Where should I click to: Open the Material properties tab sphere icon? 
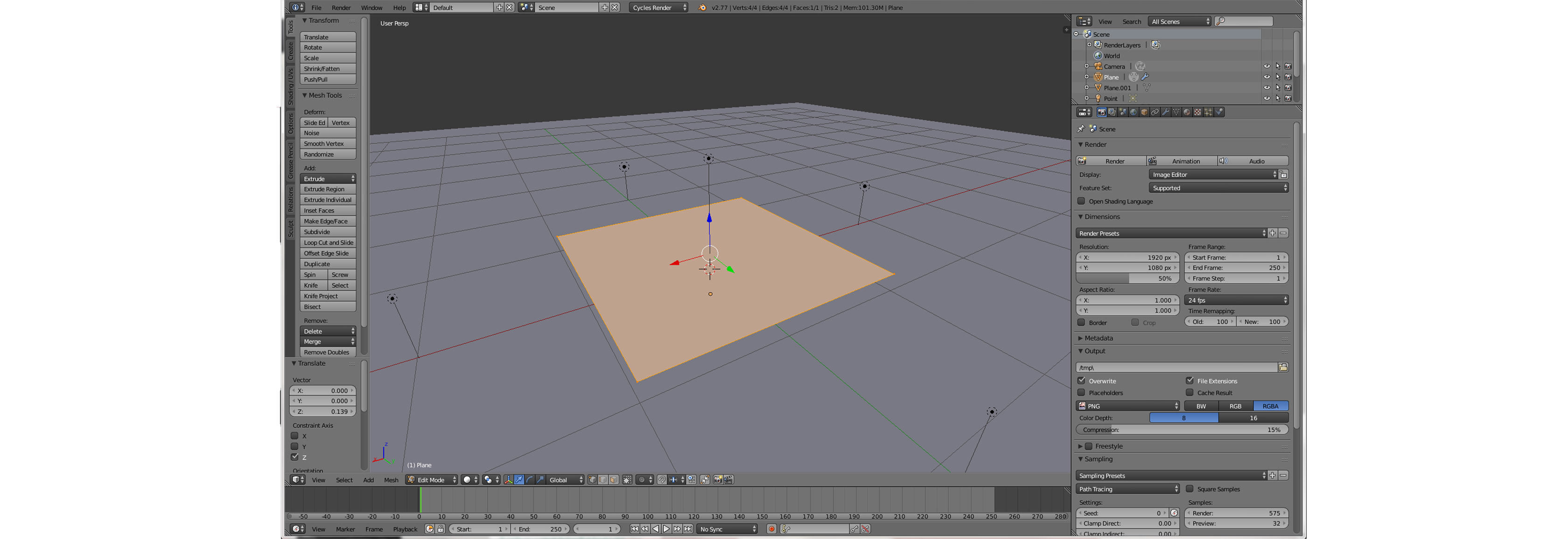tap(1187, 112)
